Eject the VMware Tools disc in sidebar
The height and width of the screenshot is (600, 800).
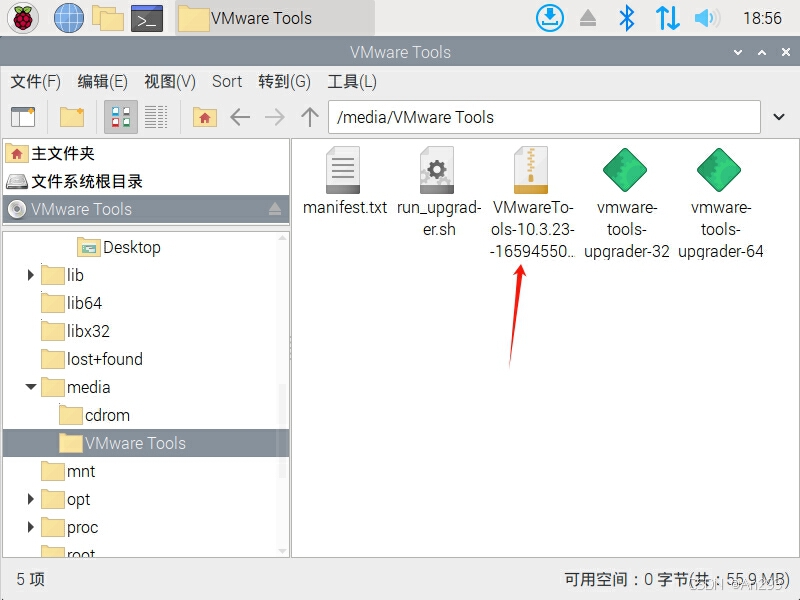275,209
